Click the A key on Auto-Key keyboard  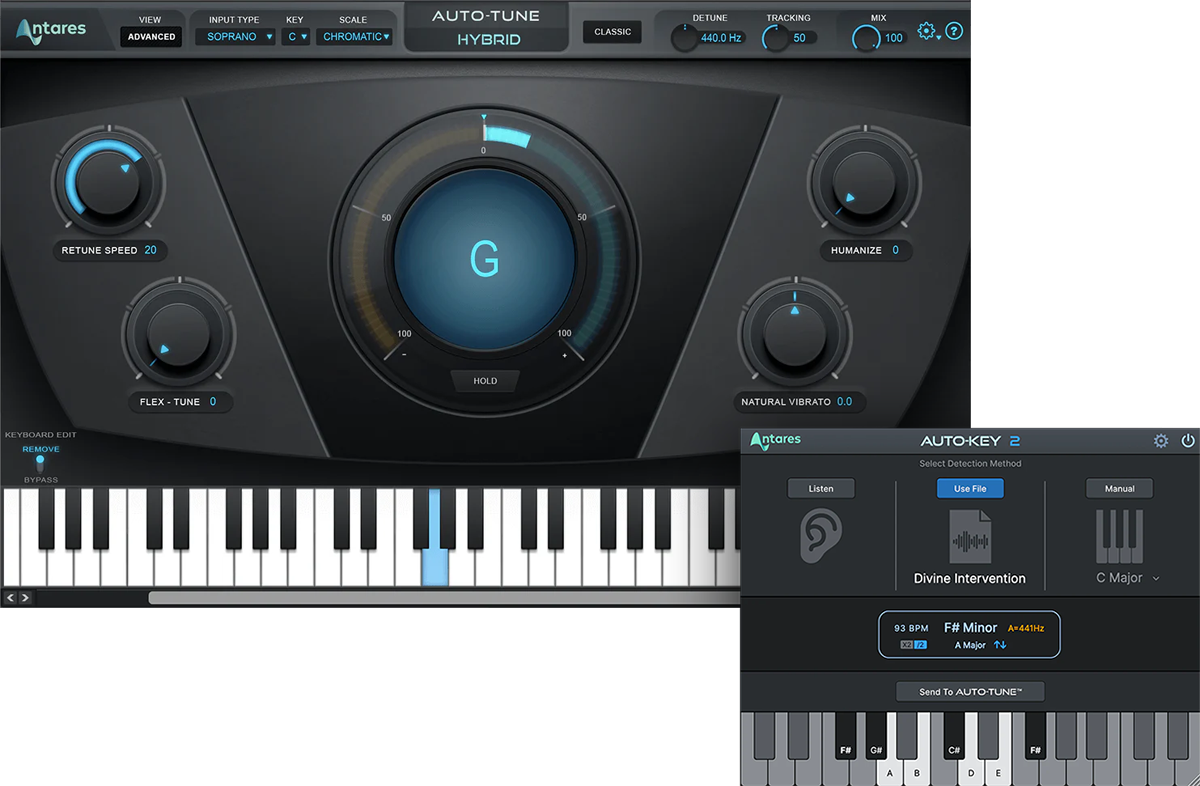(890, 772)
